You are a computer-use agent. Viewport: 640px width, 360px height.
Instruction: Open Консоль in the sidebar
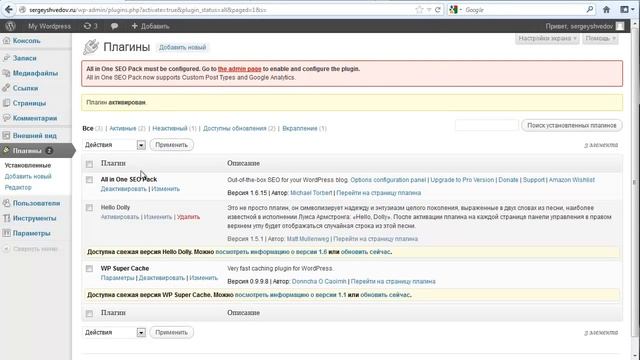pos(26,41)
